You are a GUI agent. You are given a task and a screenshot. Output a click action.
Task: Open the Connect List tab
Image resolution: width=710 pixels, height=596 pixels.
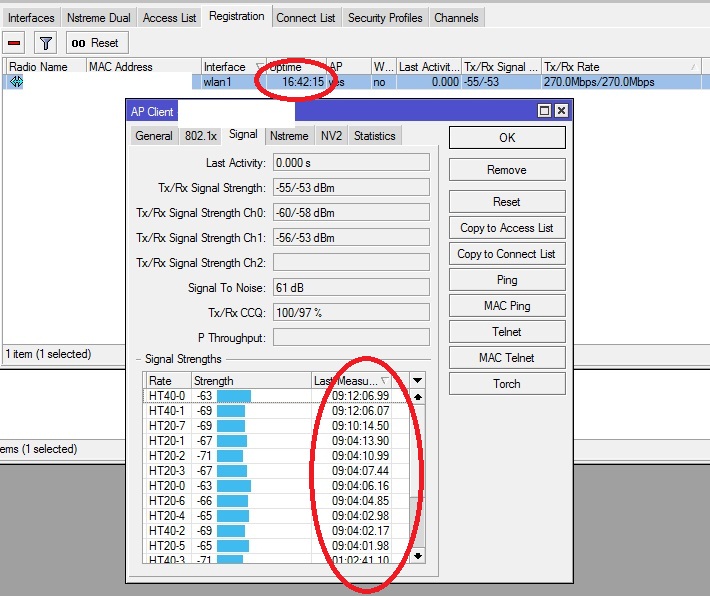[x=306, y=18]
